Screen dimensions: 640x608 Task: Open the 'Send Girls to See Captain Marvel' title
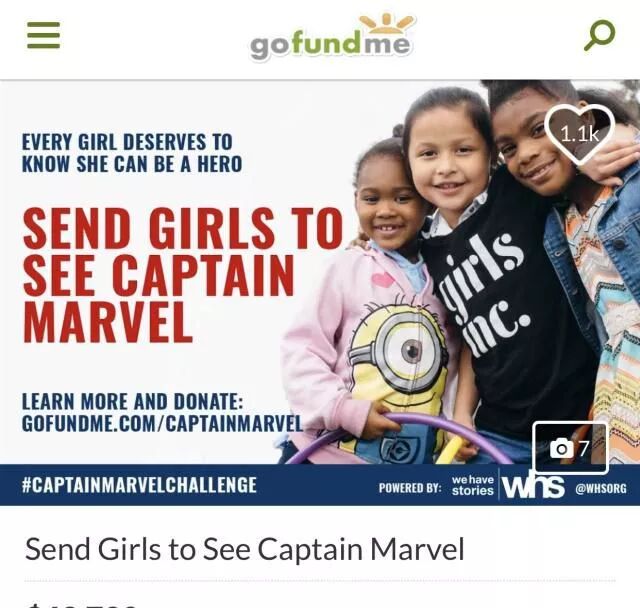[x=244, y=549]
